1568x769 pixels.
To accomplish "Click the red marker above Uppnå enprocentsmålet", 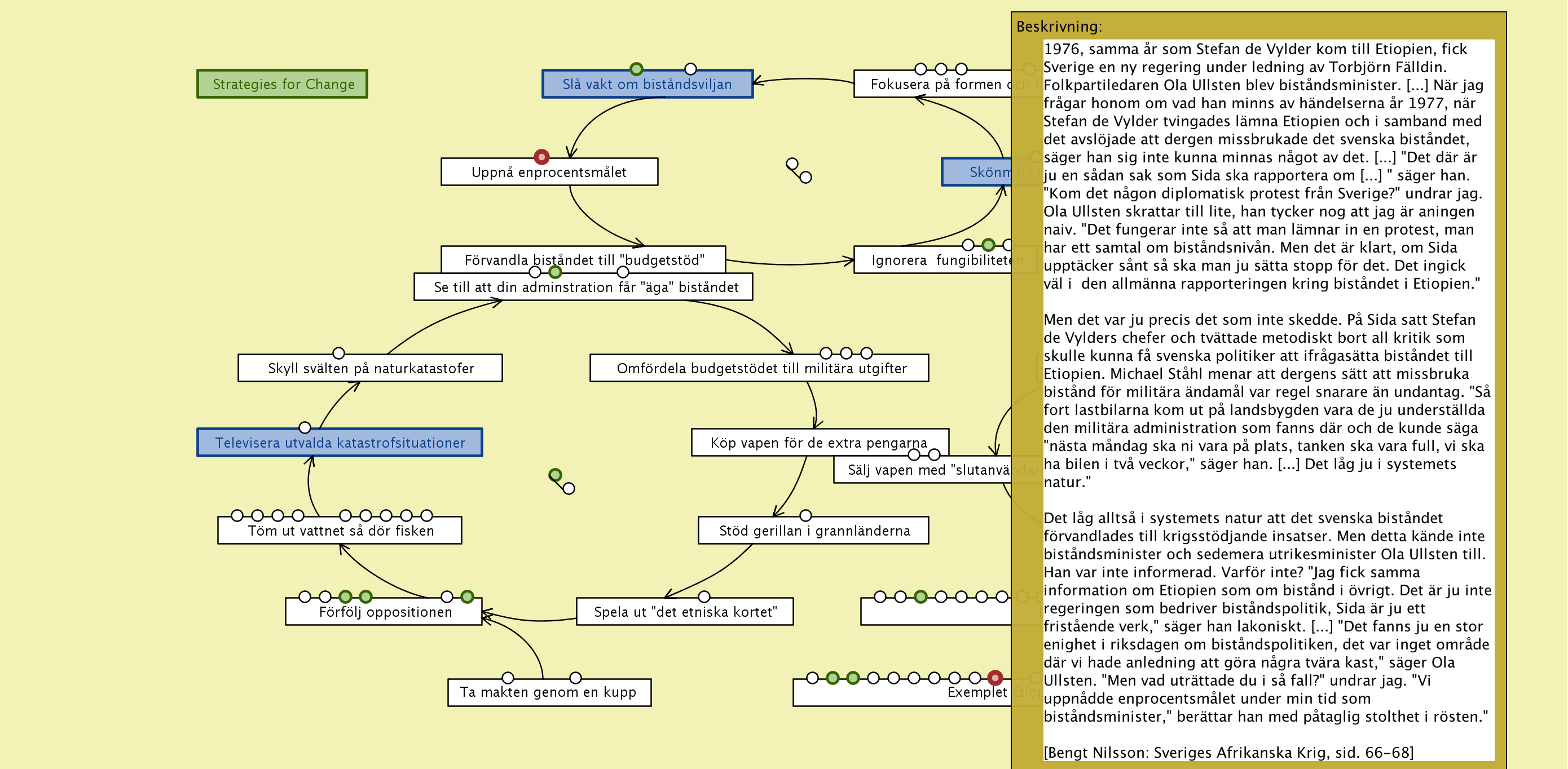I will pyautogui.click(x=541, y=157).
